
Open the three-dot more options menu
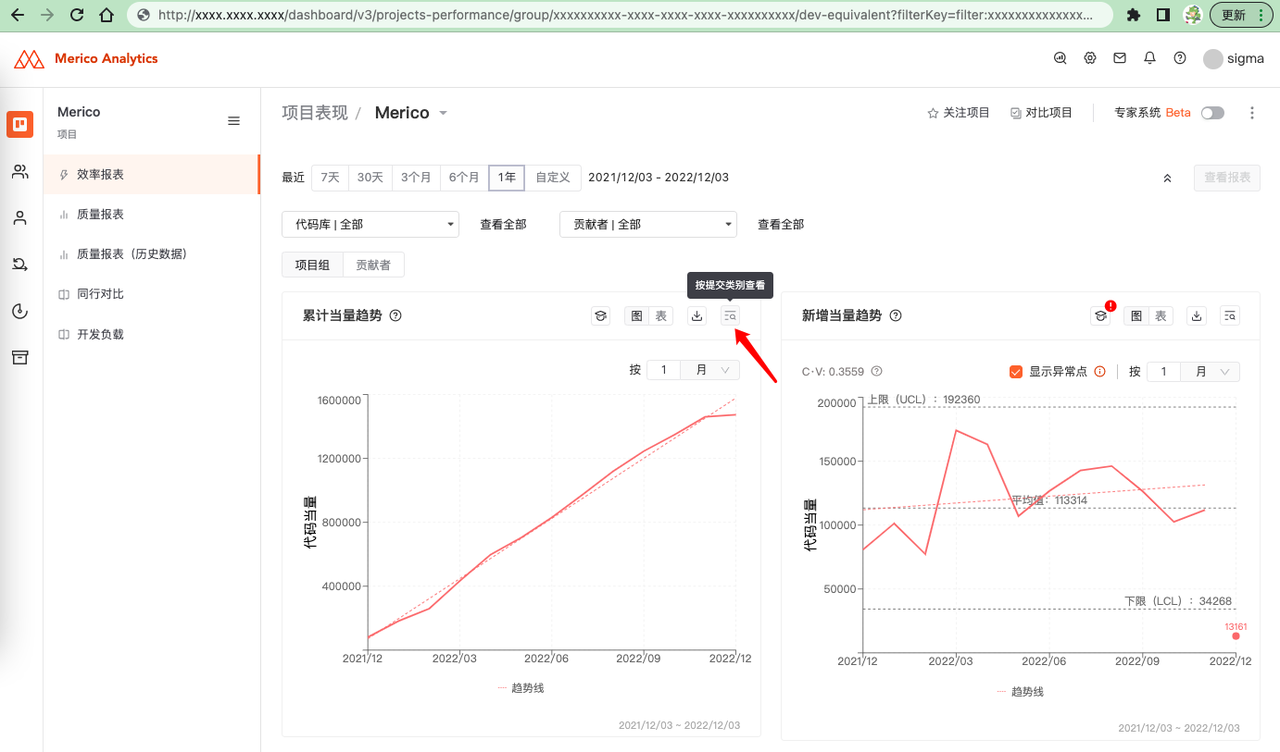coord(1252,113)
